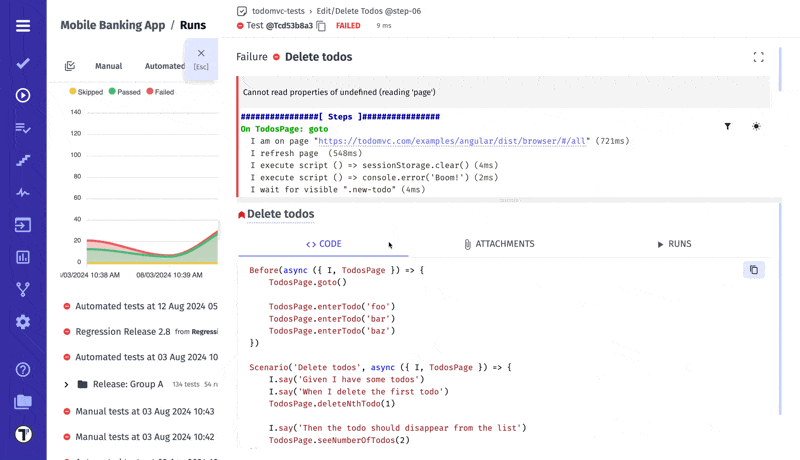Toggle fullscreen for the failure panel
Viewport: 800px width, 460px height.
758,57
